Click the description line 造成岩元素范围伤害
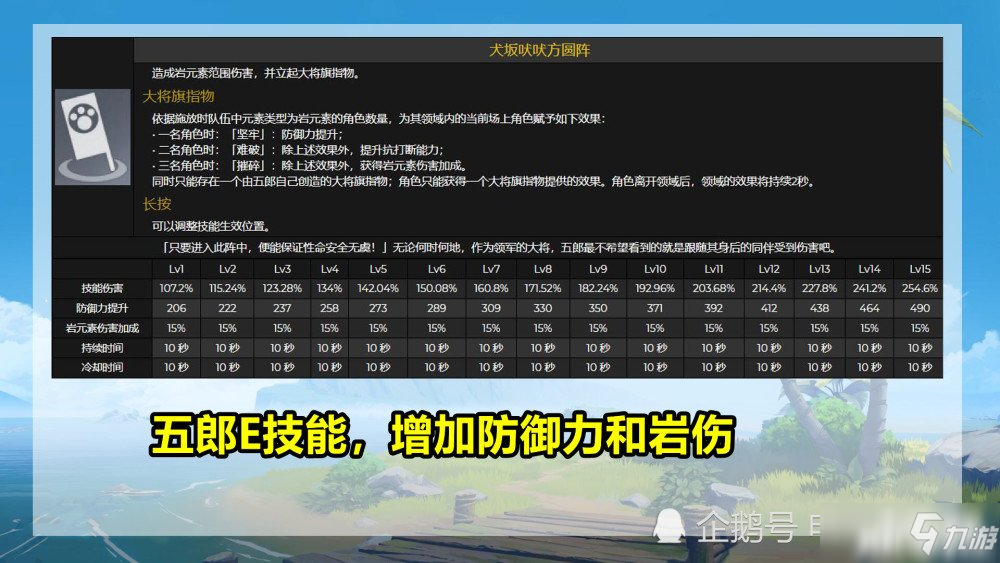The height and width of the screenshot is (563, 1000). tap(257, 73)
